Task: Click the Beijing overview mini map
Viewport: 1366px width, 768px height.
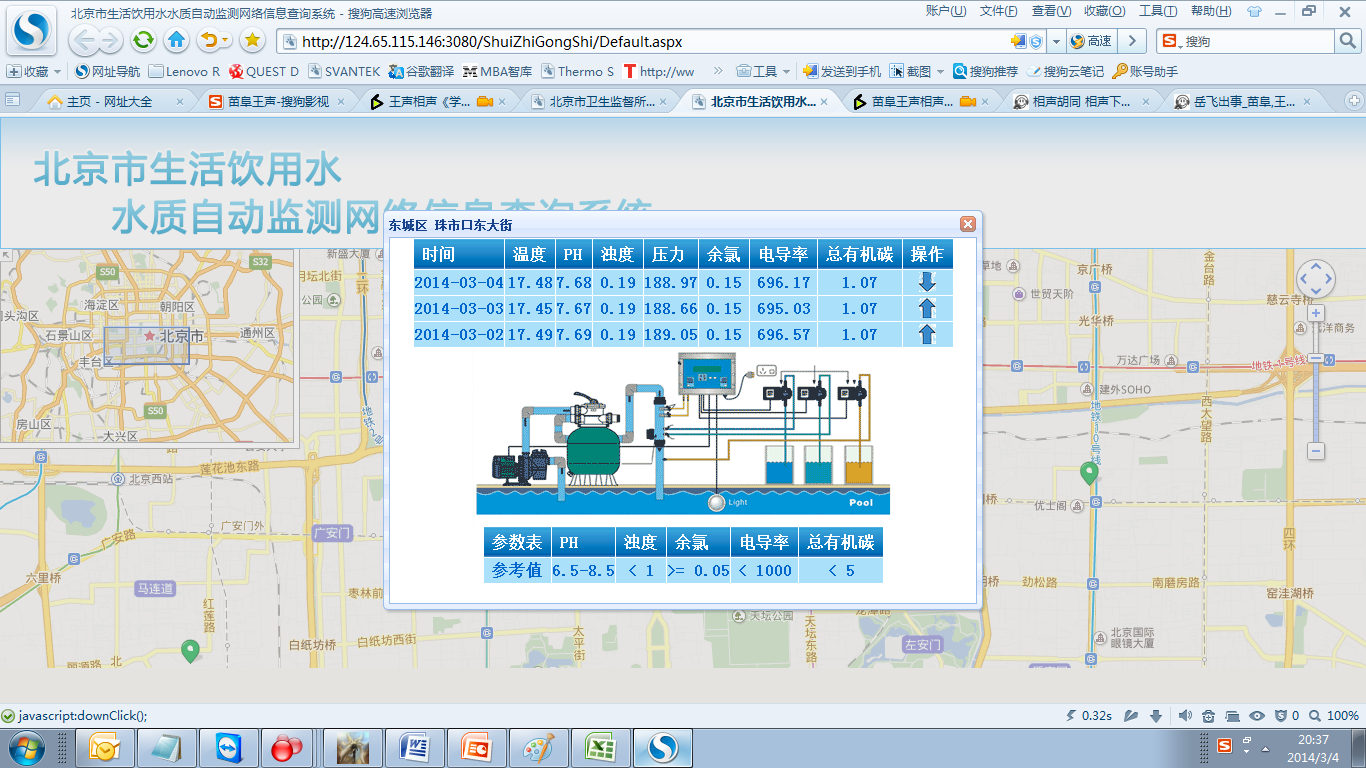Action: click(x=147, y=346)
